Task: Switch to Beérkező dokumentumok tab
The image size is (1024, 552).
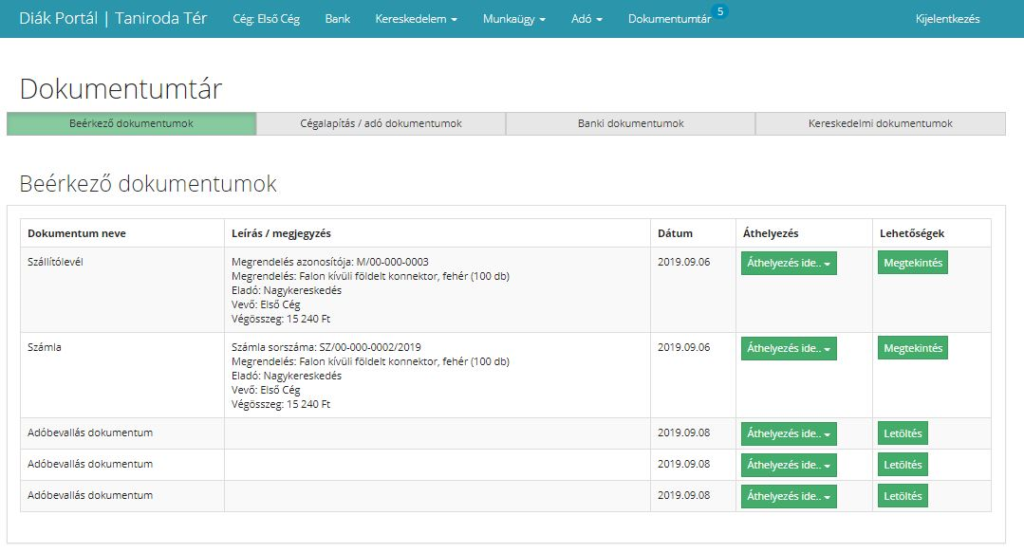Action: pyautogui.click(x=131, y=124)
